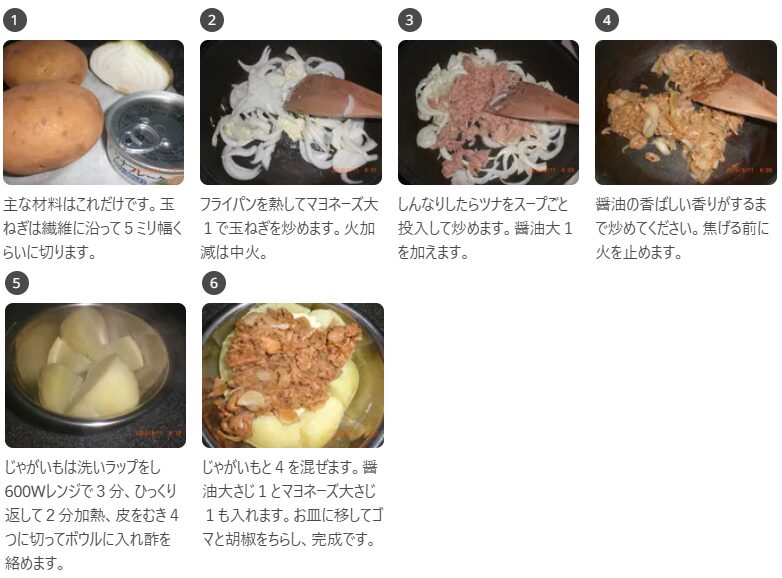The width and height of the screenshot is (782, 578).
Task: Click step 4 text about soy sauce aroma
Action: 682,228
